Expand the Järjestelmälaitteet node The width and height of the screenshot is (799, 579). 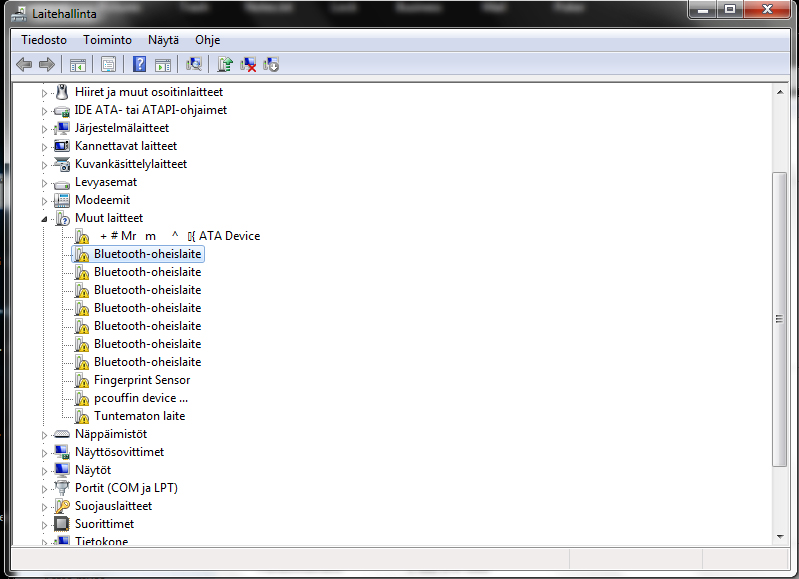coord(44,129)
